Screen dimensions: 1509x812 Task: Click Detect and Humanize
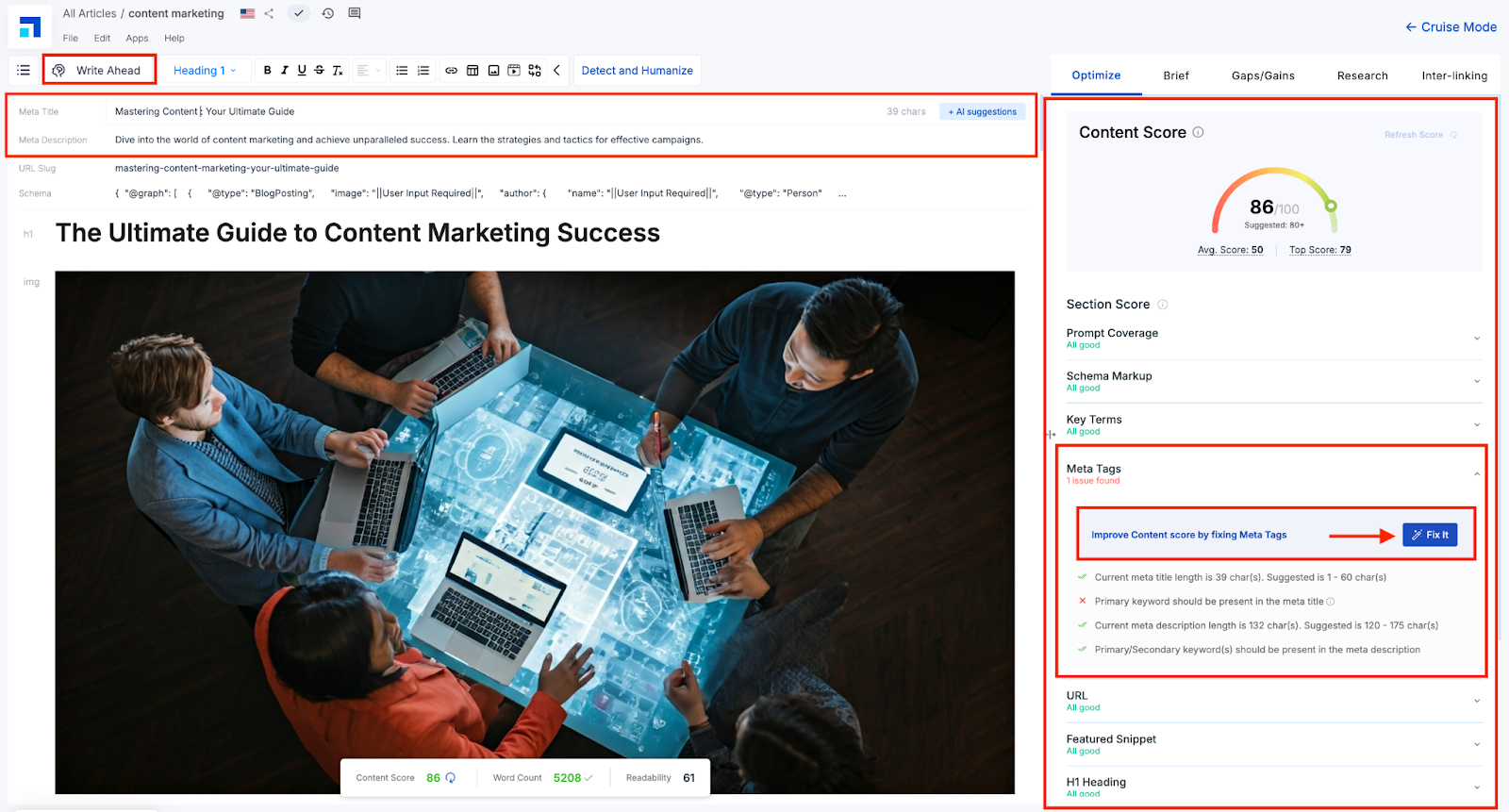(x=637, y=70)
